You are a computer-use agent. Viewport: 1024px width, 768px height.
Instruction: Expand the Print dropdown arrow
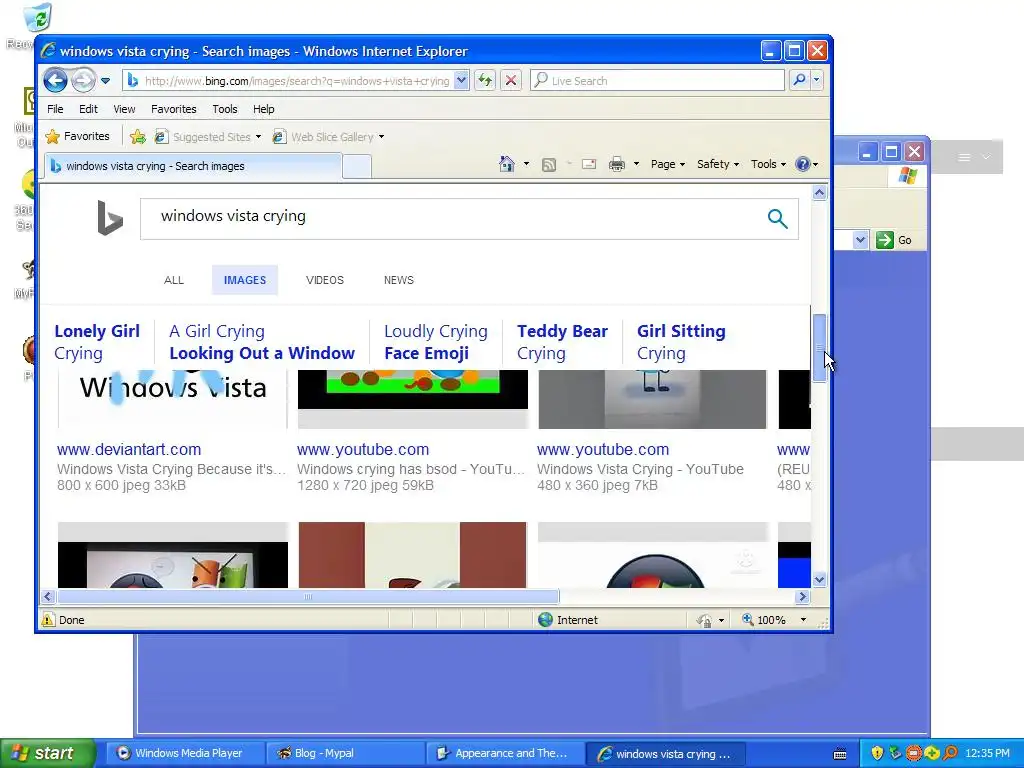pyautogui.click(x=636, y=164)
